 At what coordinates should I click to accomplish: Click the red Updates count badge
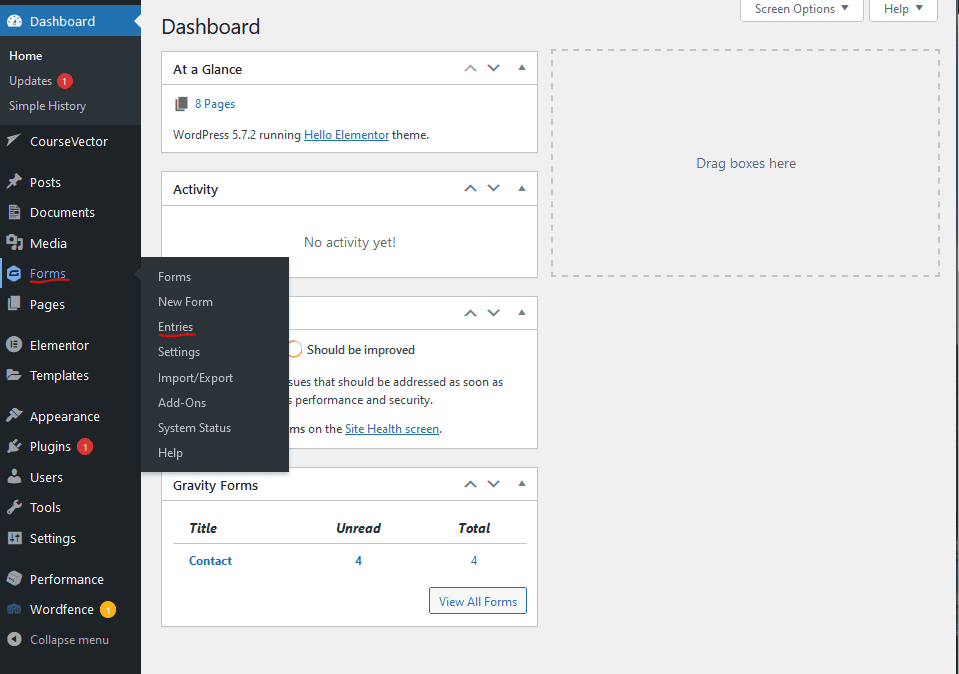coord(64,81)
